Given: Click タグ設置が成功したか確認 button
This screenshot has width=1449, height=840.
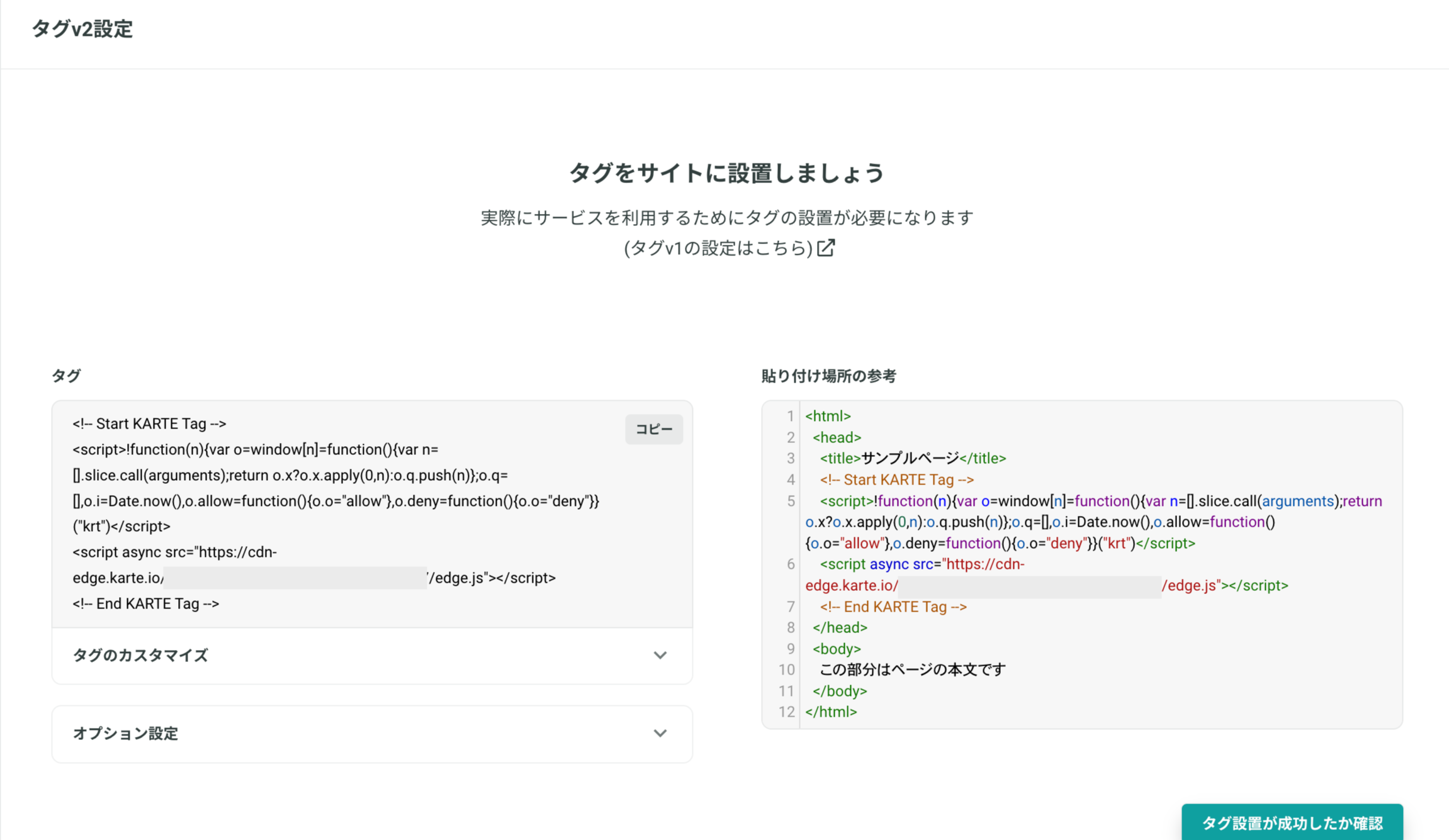Looking at the screenshot, I should 1292,822.
